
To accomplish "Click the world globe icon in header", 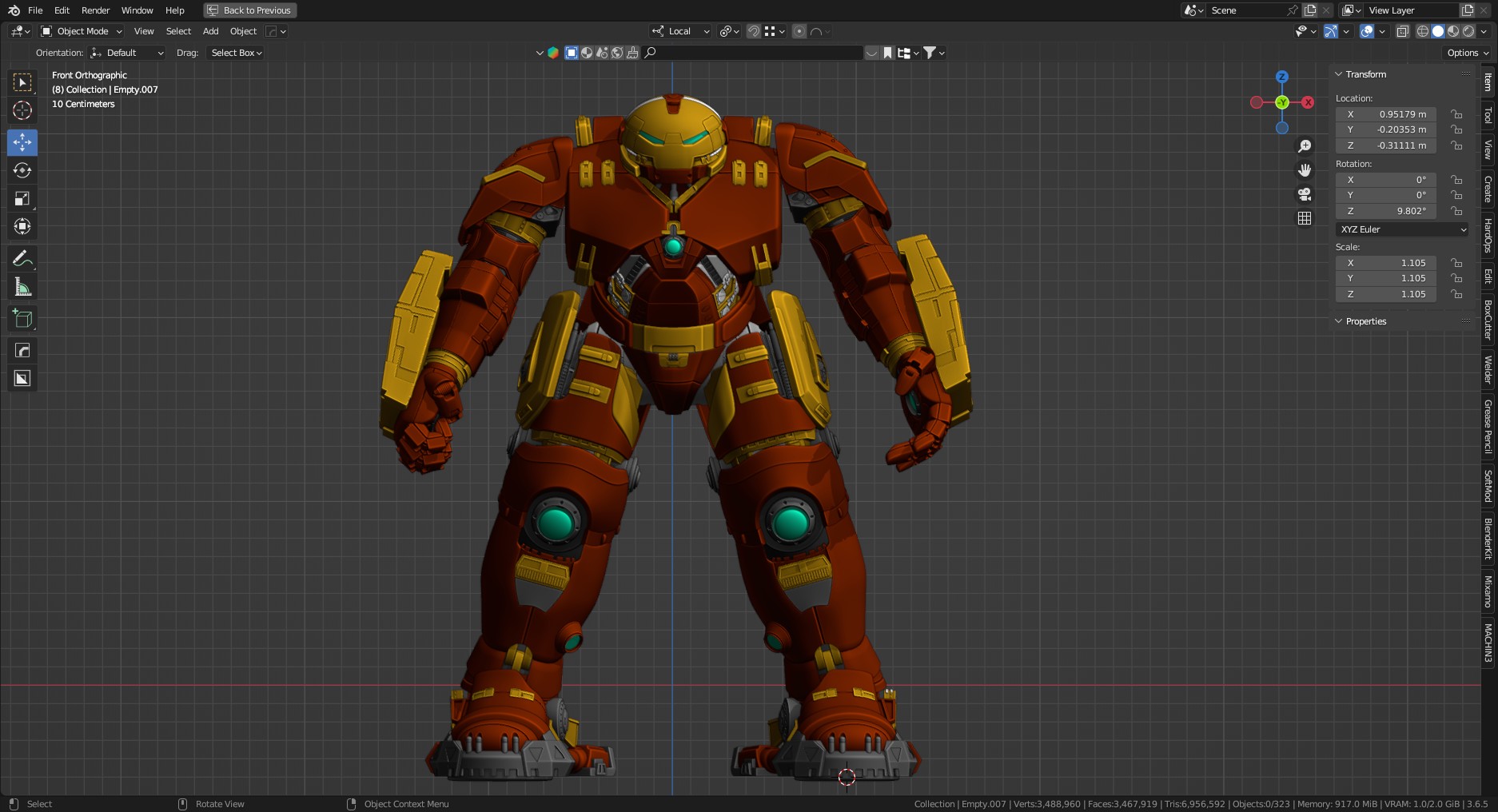I will coord(617,53).
